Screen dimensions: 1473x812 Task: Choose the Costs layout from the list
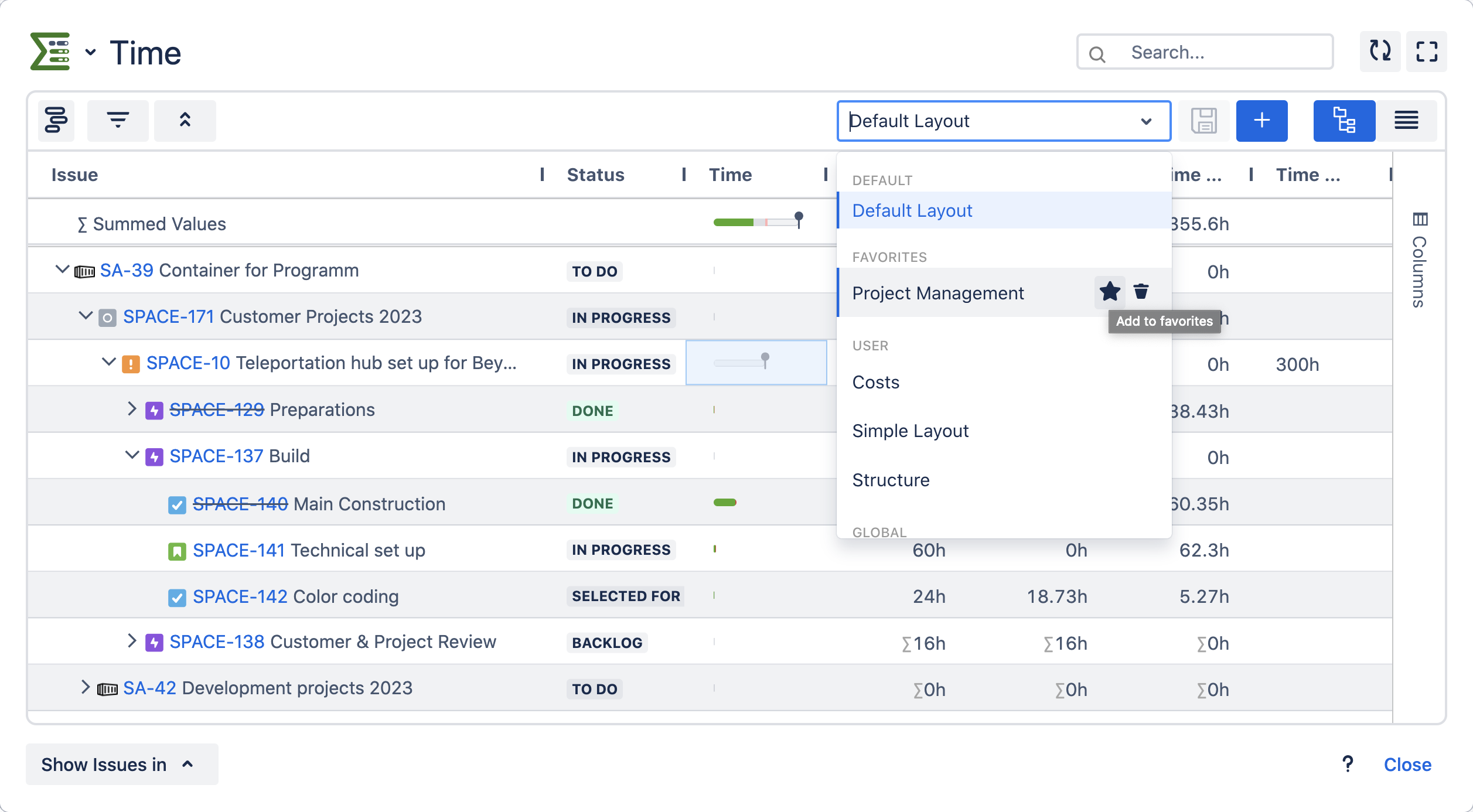click(875, 382)
